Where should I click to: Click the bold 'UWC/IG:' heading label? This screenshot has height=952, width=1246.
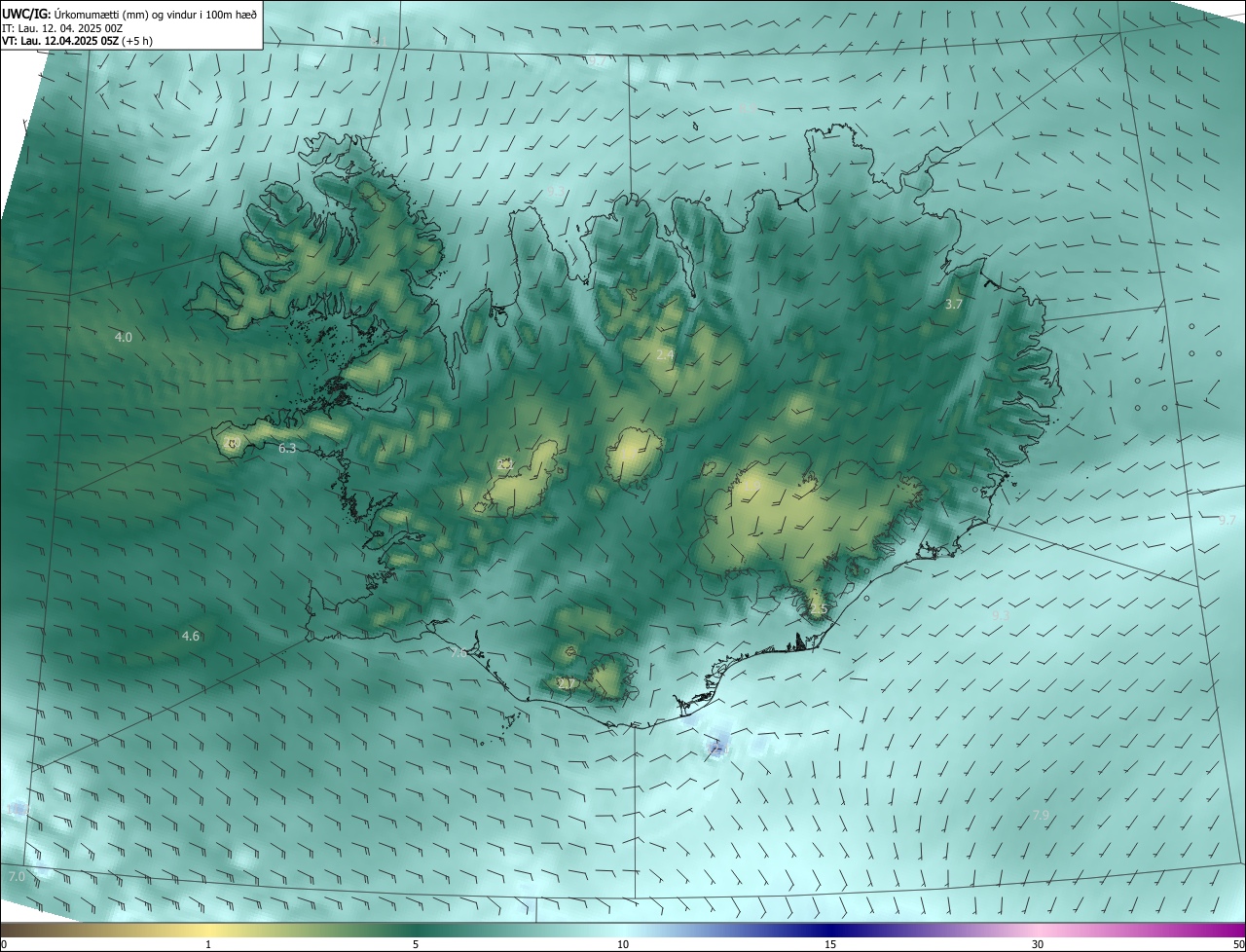click(x=26, y=15)
